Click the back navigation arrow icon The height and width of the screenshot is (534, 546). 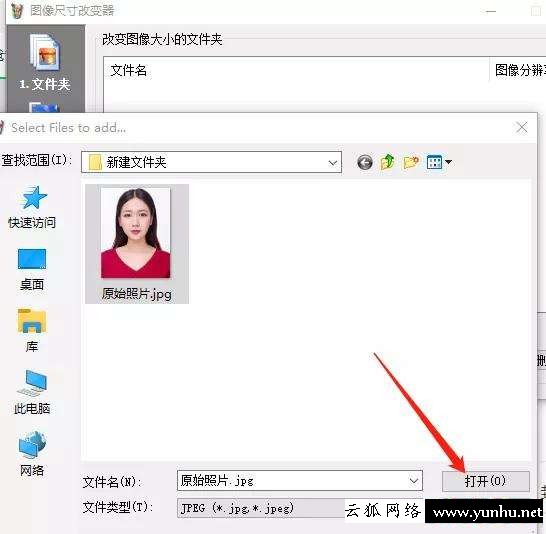pos(365,162)
